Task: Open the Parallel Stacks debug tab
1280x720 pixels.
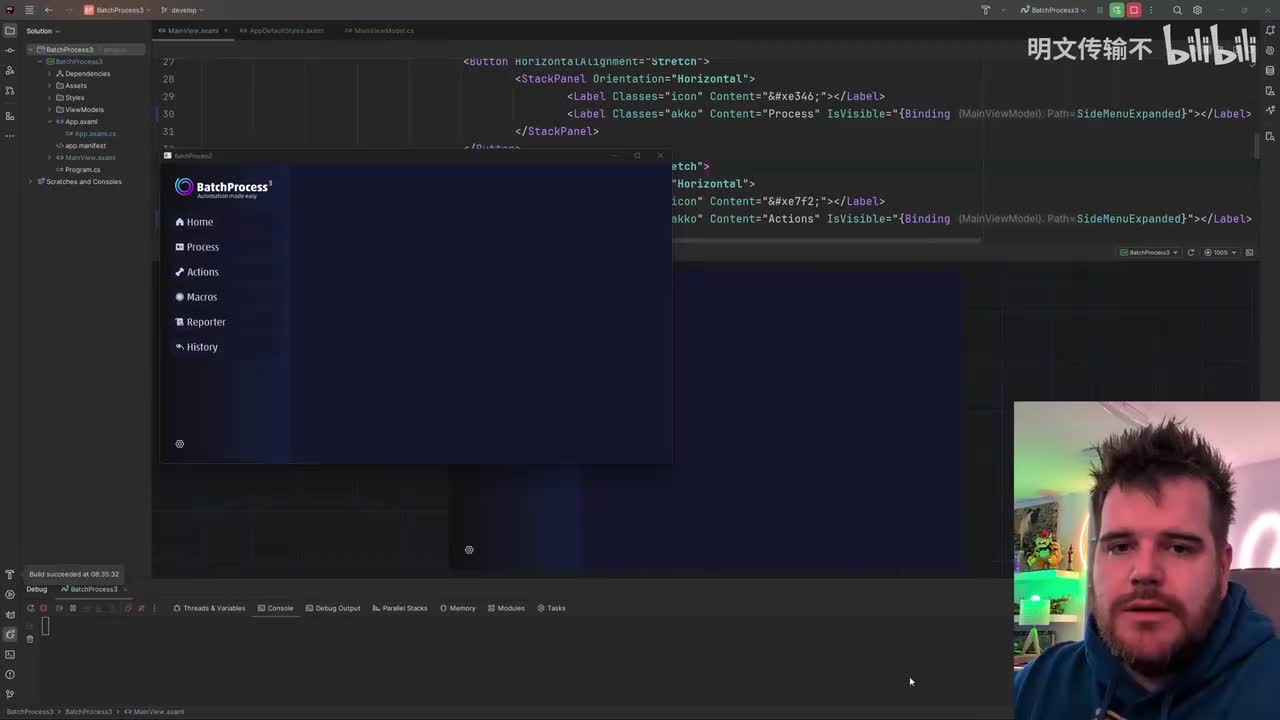Action: (399, 608)
